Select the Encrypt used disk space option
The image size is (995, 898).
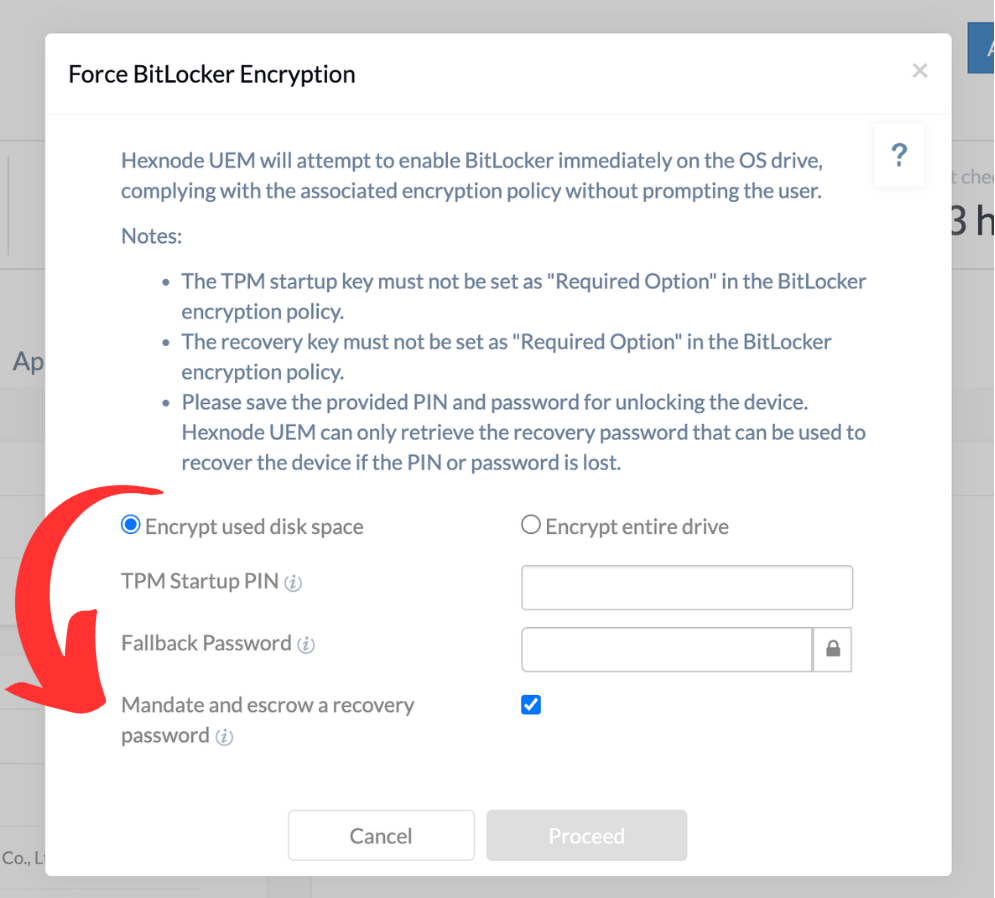coord(130,524)
